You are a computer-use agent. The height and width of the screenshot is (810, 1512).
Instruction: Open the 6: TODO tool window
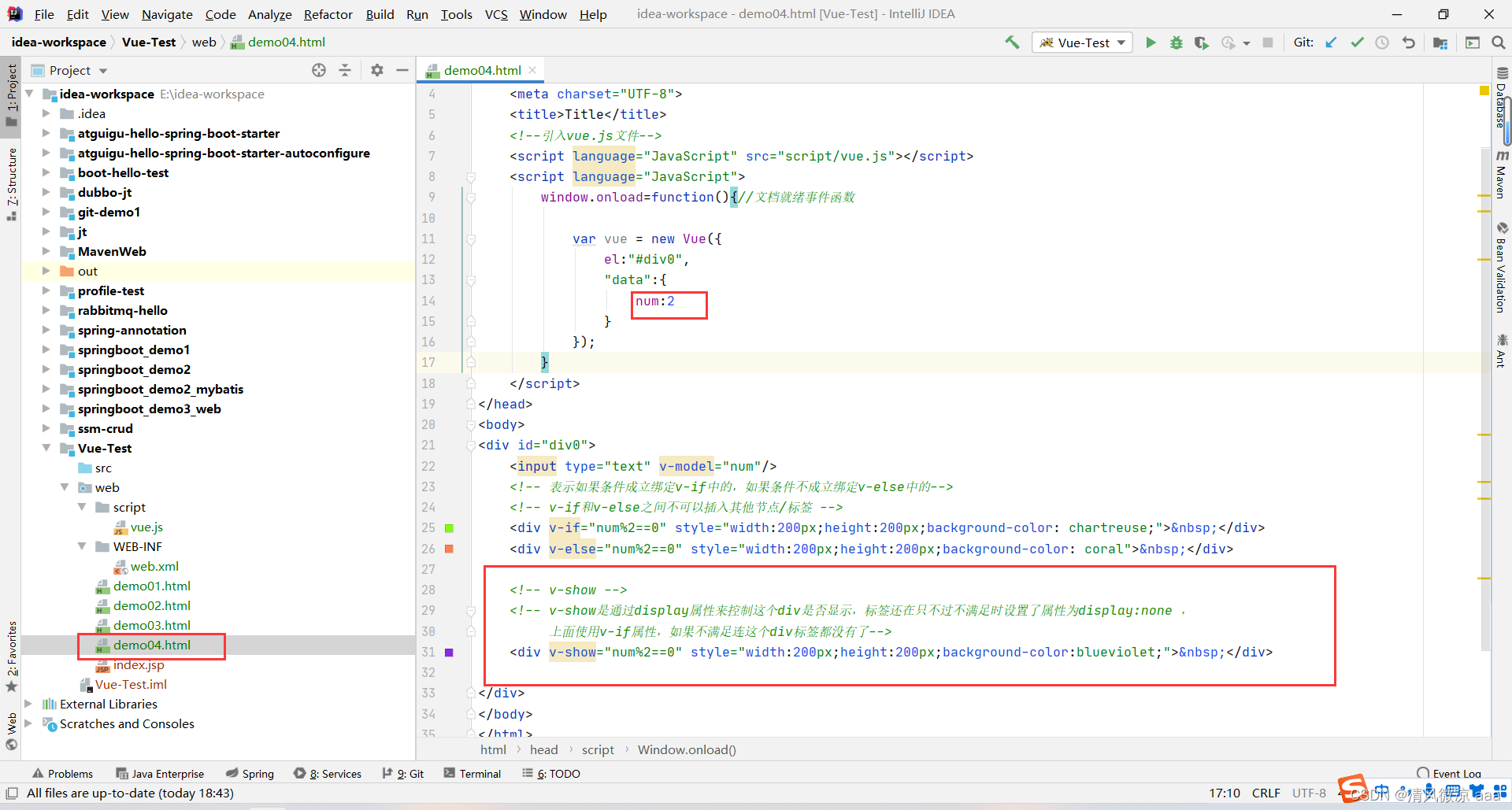click(x=551, y=774)
